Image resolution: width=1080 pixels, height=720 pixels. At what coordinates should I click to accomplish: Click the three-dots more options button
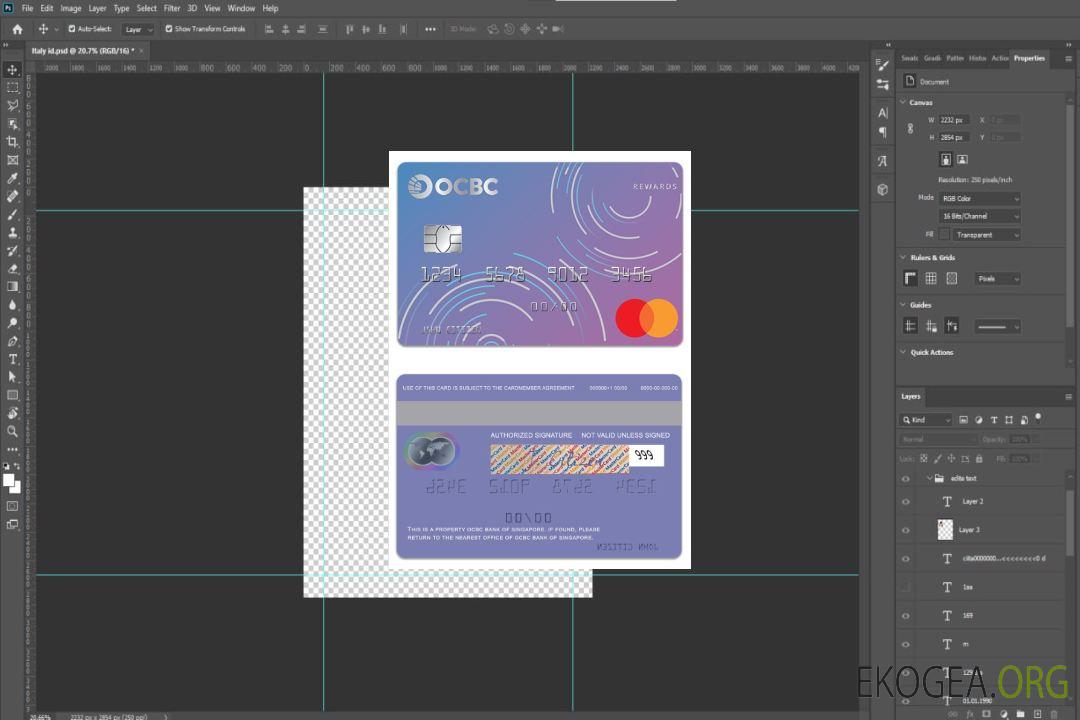pyautogui.click(x=430, y=29)
